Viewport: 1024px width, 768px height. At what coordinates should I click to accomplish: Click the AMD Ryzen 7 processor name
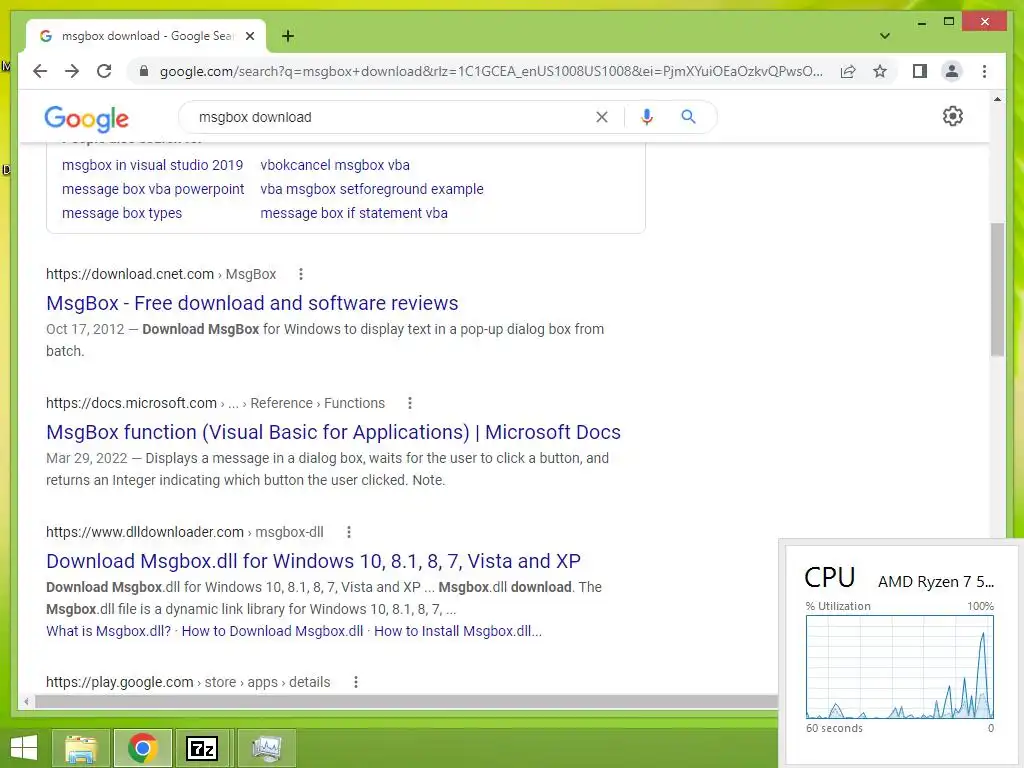[x=935, y=581]
